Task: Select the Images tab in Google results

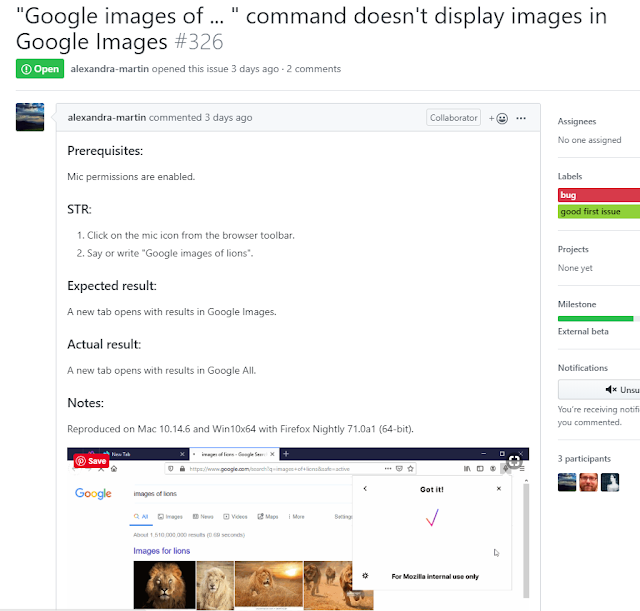Action: pos(170,517)
